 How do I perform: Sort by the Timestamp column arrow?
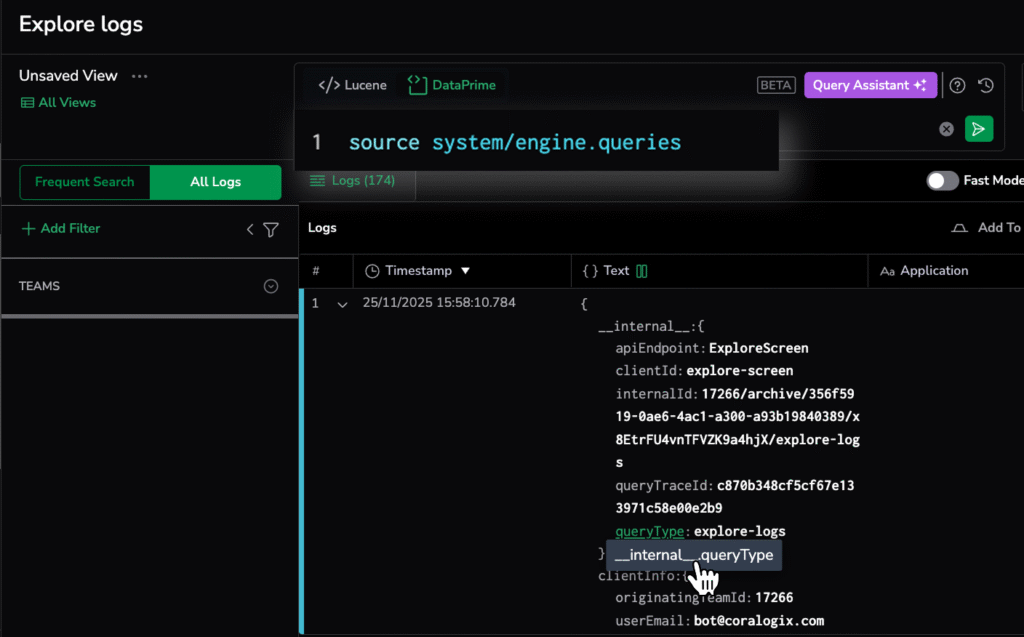pyautogui.click(x=465, y=271)
